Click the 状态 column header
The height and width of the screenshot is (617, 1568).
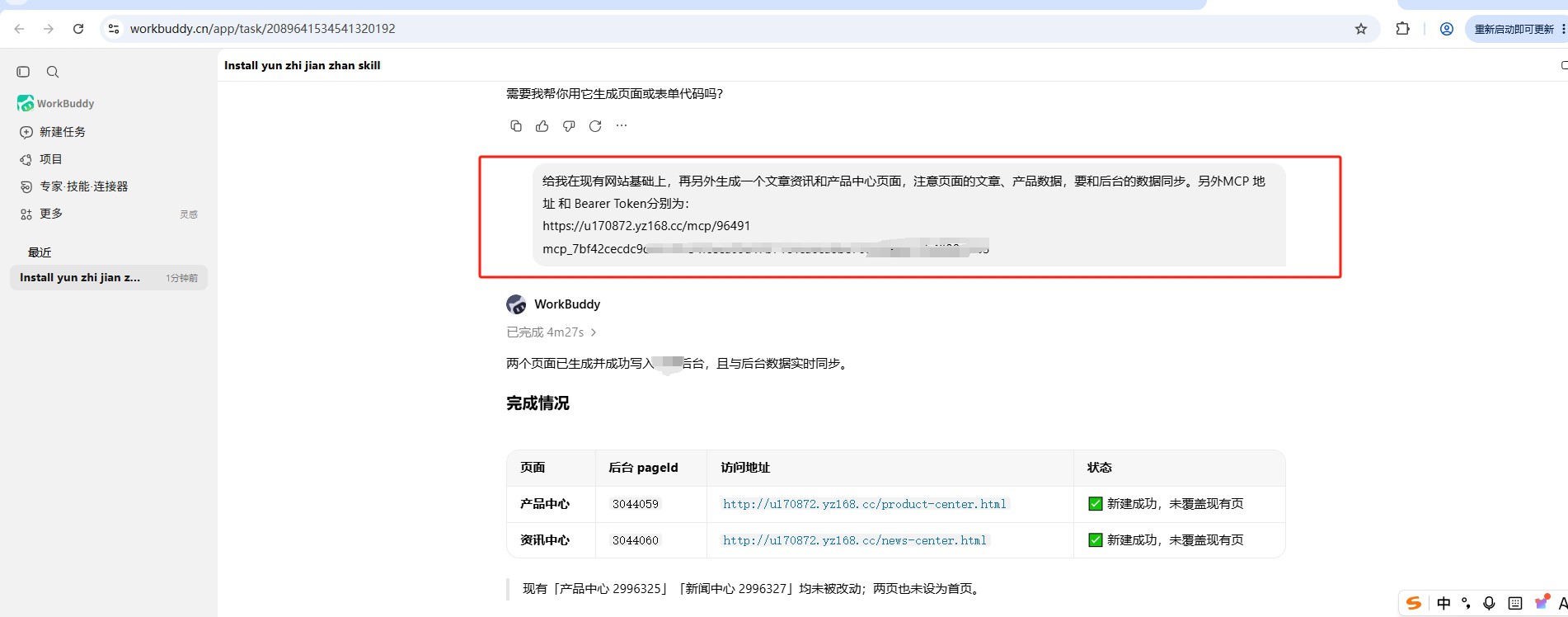click(1100, 468)
